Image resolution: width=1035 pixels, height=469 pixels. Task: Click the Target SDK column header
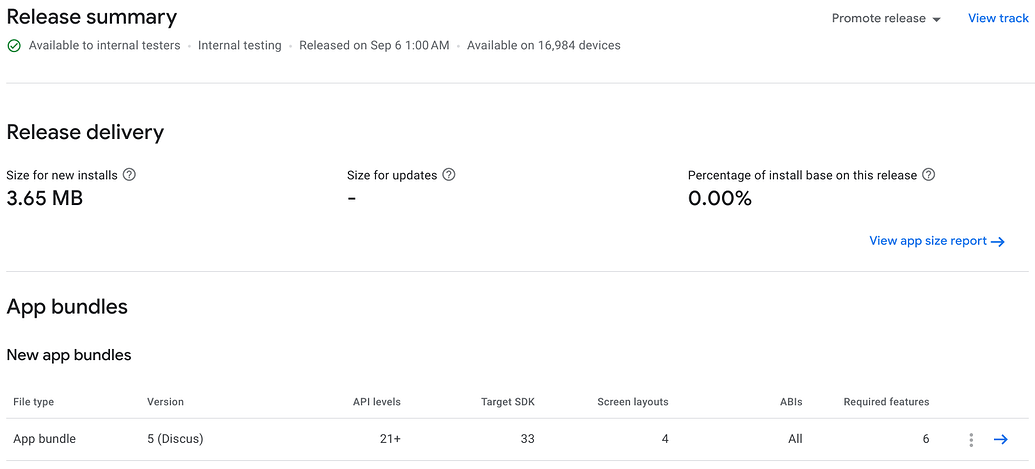[508, 402]
